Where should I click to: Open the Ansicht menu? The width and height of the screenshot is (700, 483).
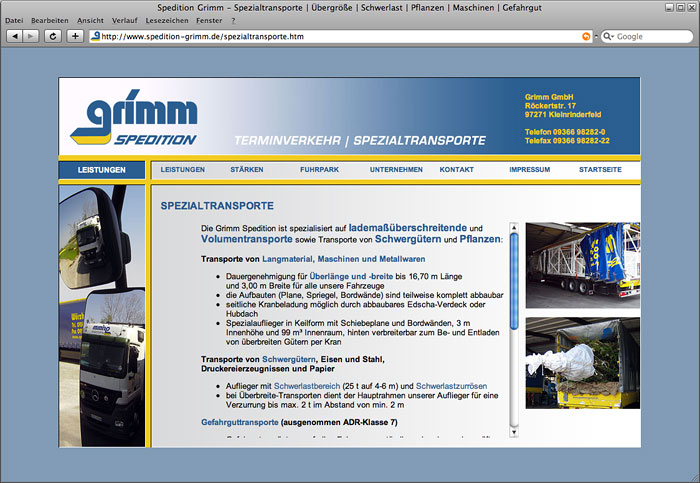[x=90, y=21]
